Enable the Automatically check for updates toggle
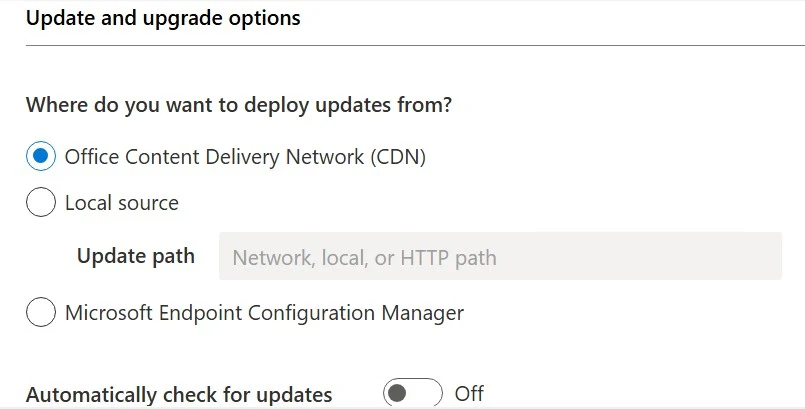This screenshot has height=409, width=805. 412,393
